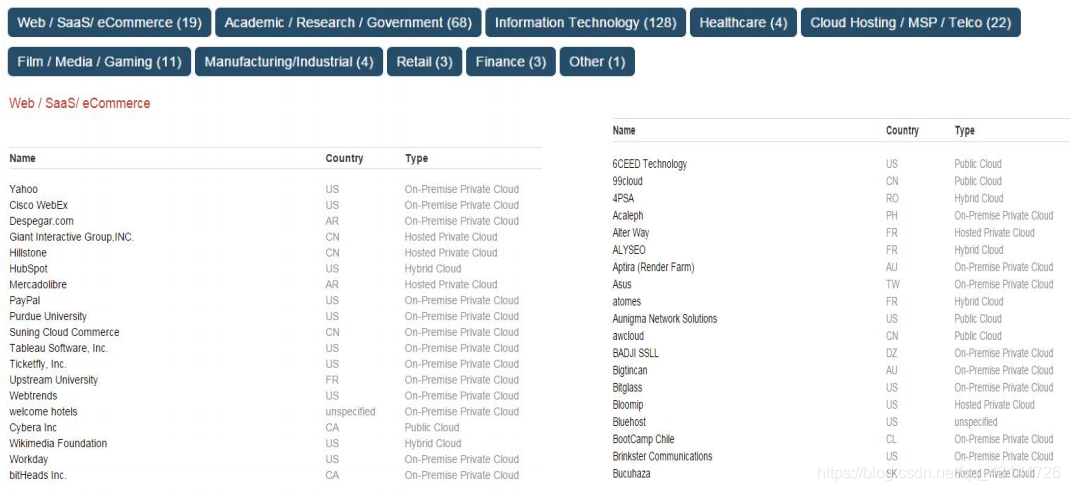The image size is (1070, 491).
Task: Click Aptira (Render Farm) name
Action: [653, 267]
